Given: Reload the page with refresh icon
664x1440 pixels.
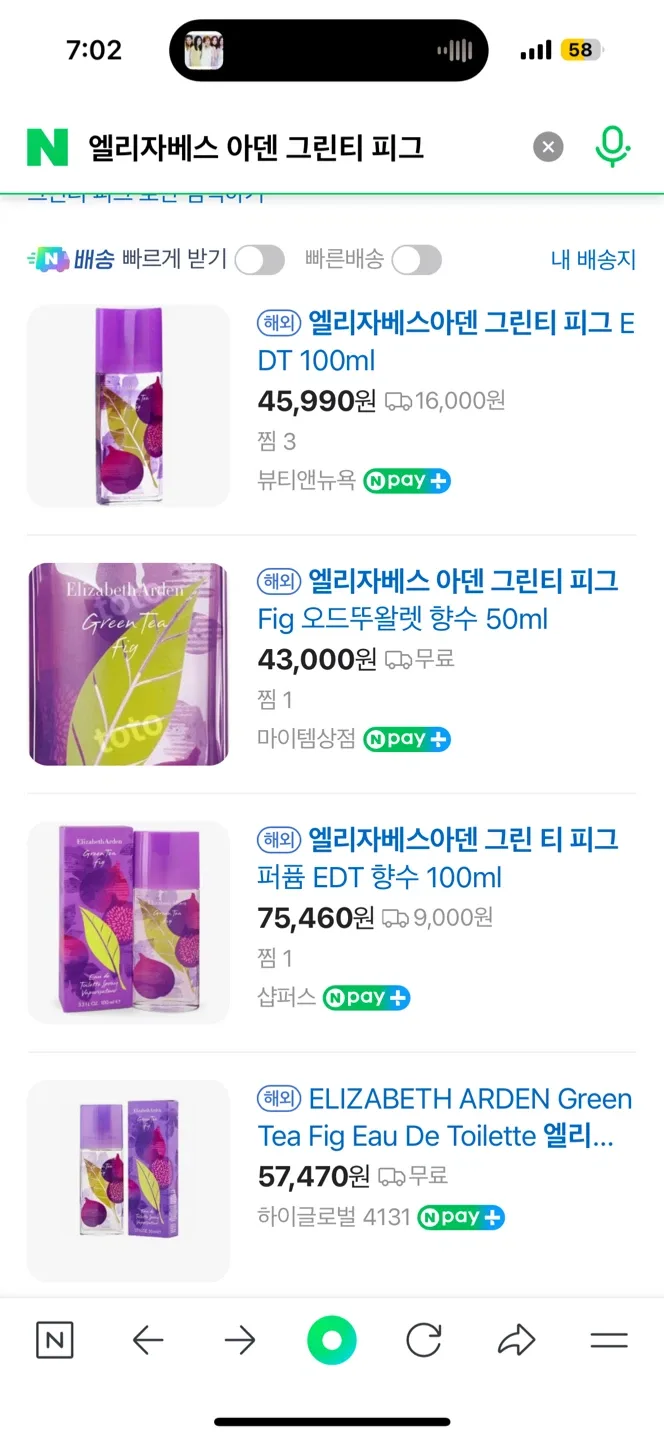Looking at the screenshot, I should (x=424, y=1341).
